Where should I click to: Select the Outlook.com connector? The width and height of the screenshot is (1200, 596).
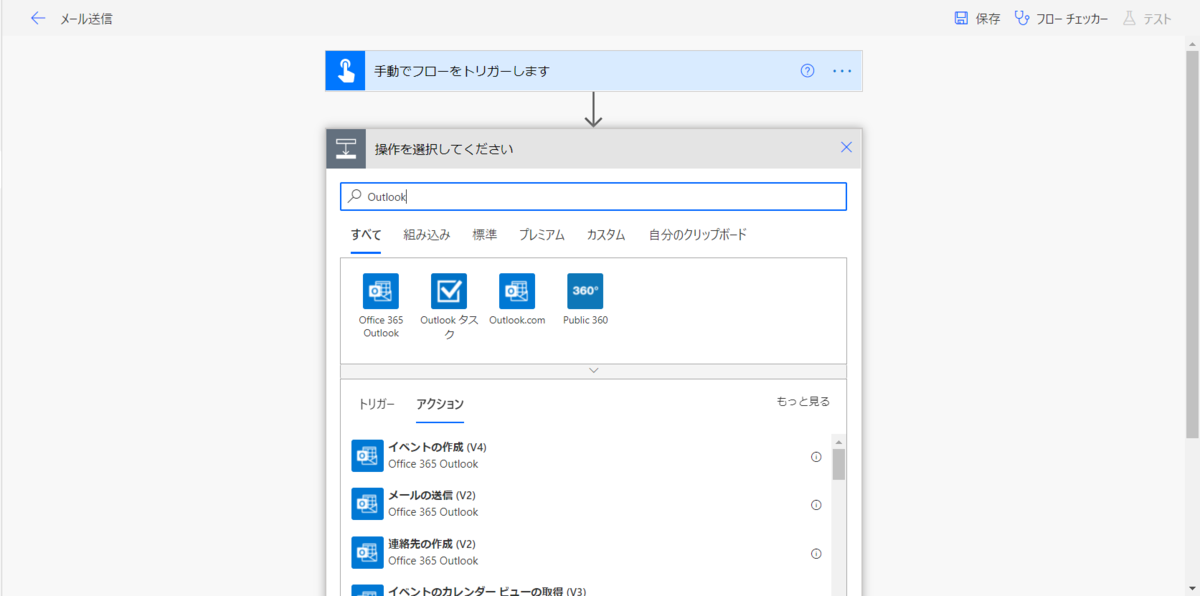517,300
